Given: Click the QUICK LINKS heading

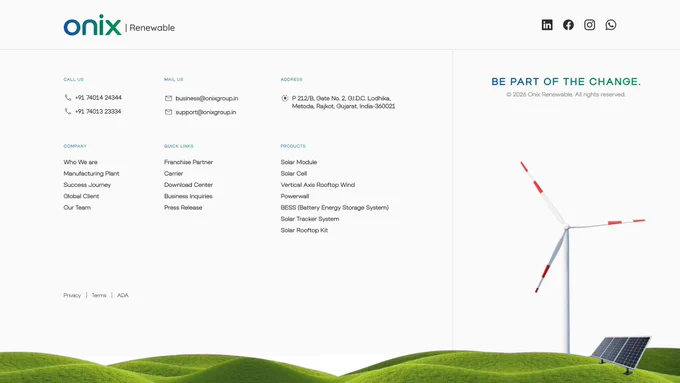Looking at the screenshot, I should 179,146.
